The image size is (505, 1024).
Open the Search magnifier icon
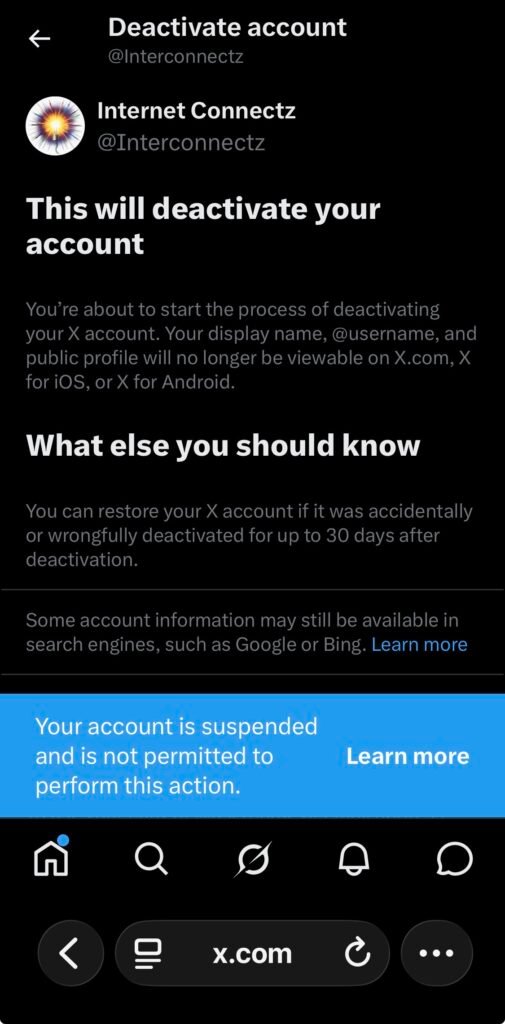coord(152,858)
